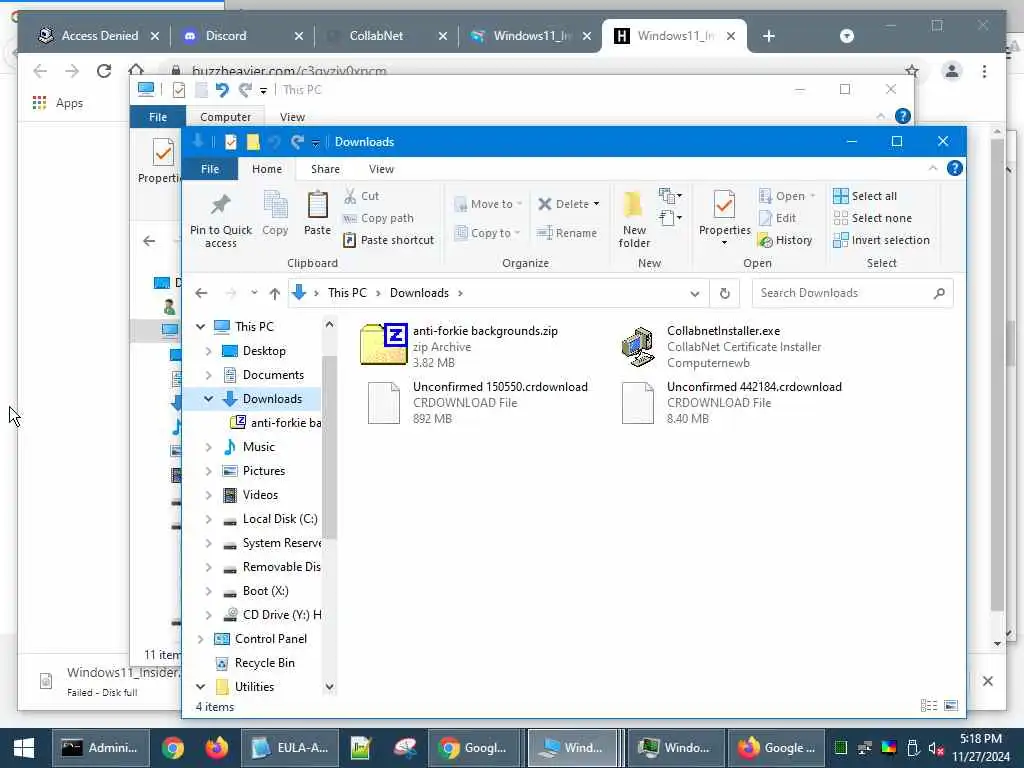
Task: Click Select all in ribbon
Action: pos(865,196)
